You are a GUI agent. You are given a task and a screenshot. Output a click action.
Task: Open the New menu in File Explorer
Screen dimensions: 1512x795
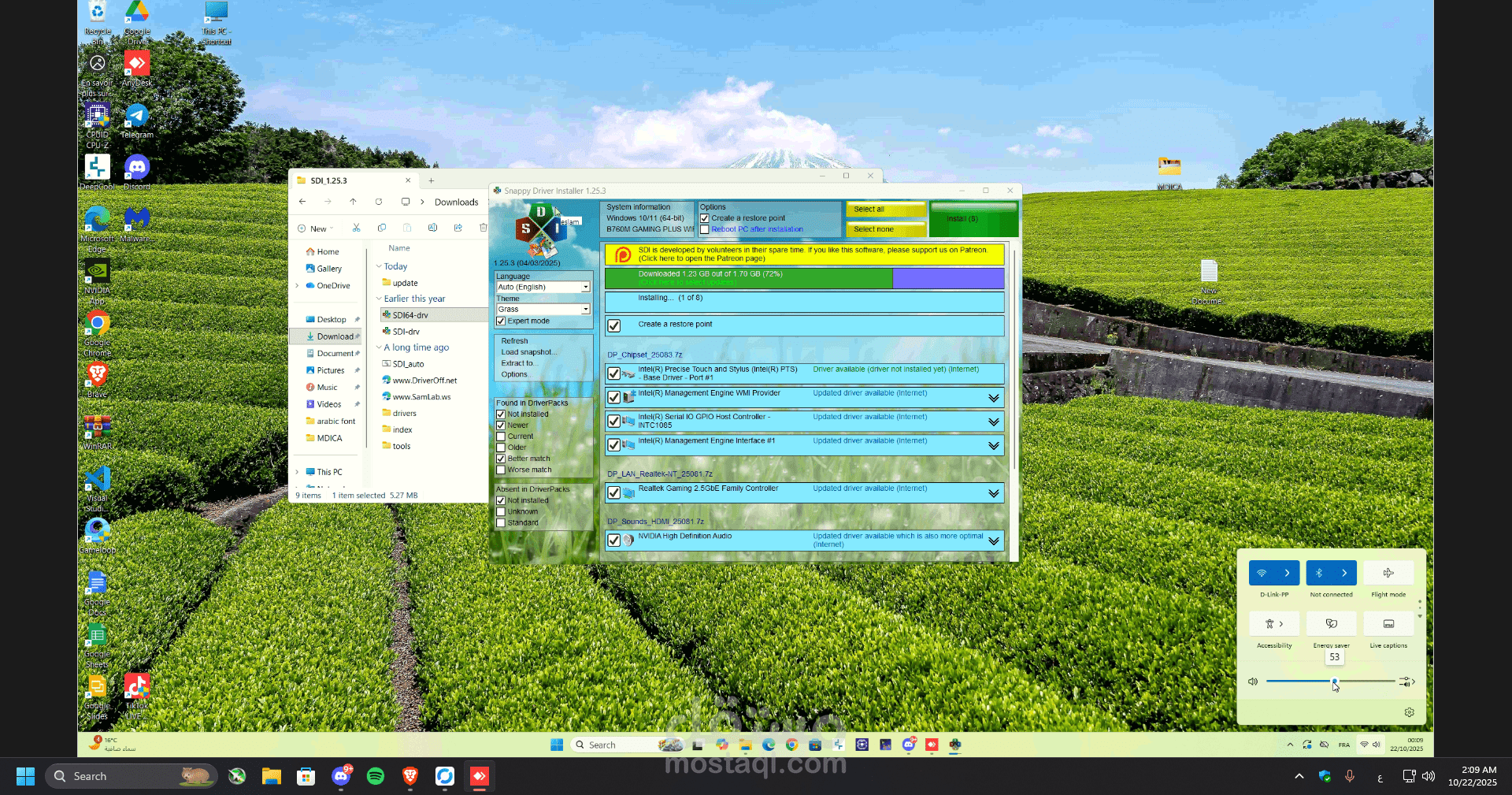tap(316, 228)
